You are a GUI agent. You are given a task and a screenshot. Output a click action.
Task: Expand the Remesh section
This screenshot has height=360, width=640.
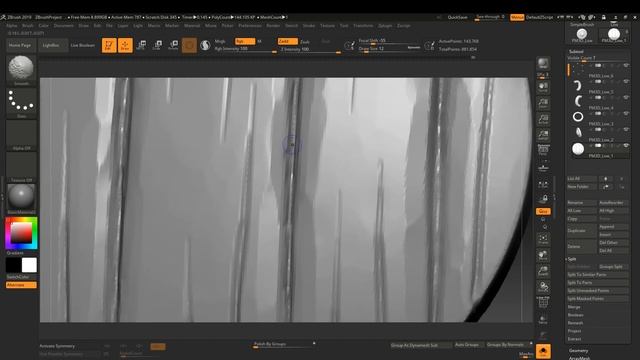(x=576, y=323)
